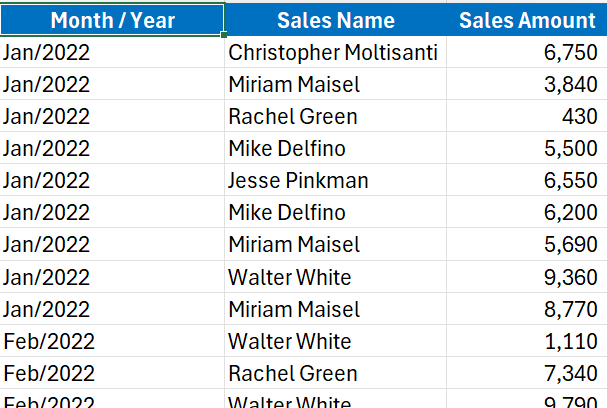
Task: Select the "Month / Year" header cell
Action: (112, 20)
